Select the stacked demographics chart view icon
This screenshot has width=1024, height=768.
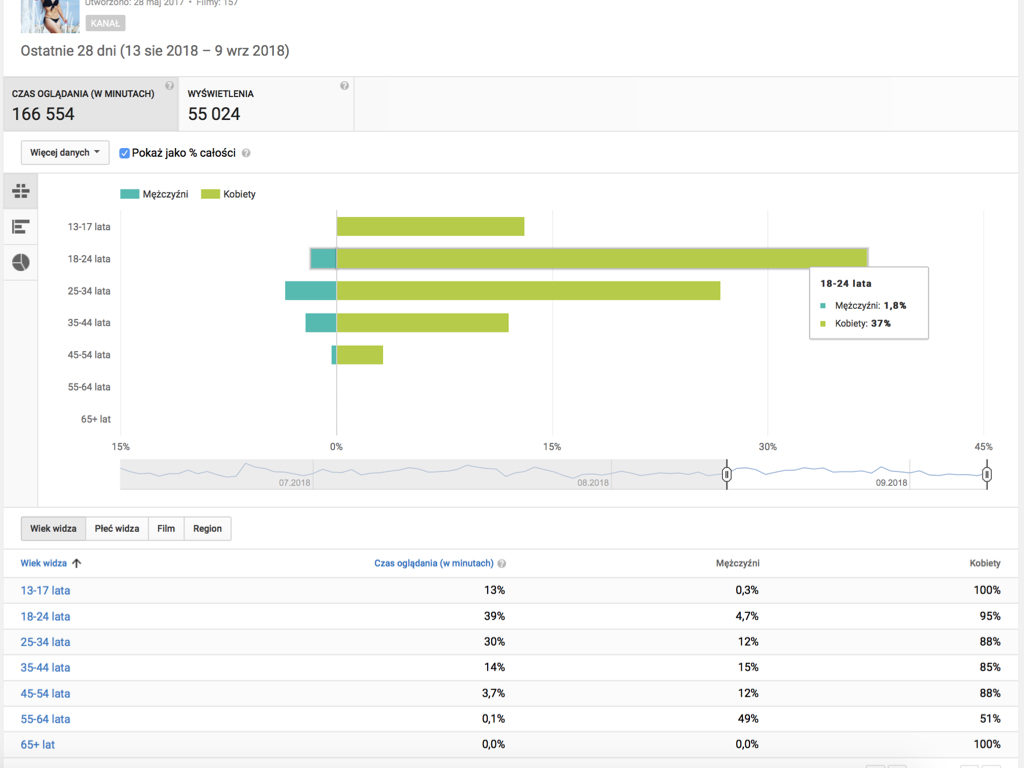[21, 191]
